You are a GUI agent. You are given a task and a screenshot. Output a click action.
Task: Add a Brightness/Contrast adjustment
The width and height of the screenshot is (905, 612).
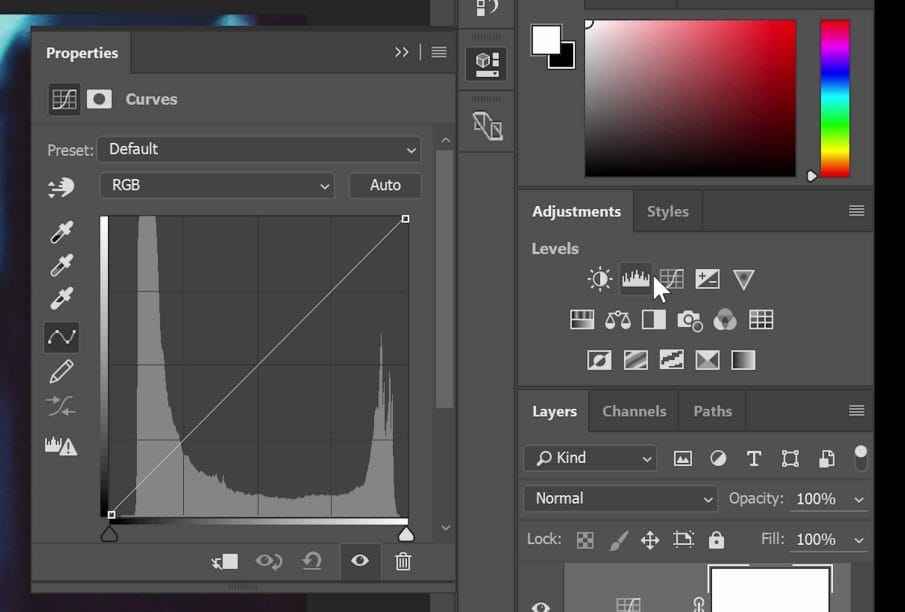coord(599,279)
